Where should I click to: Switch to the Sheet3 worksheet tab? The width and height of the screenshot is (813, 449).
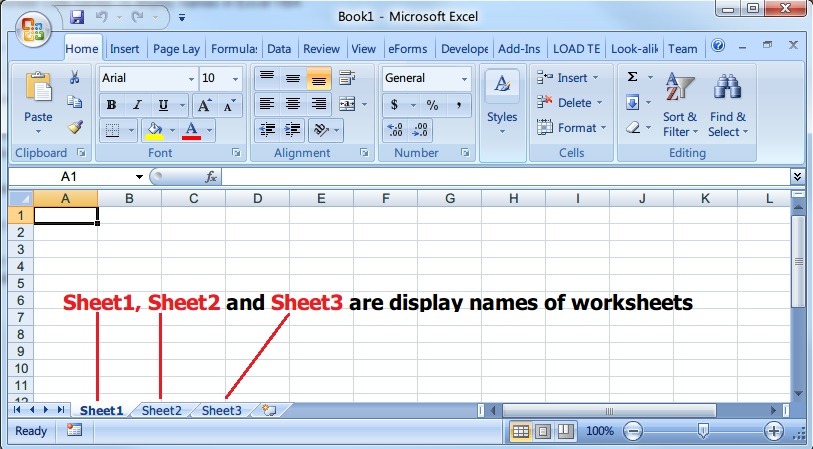221,411
